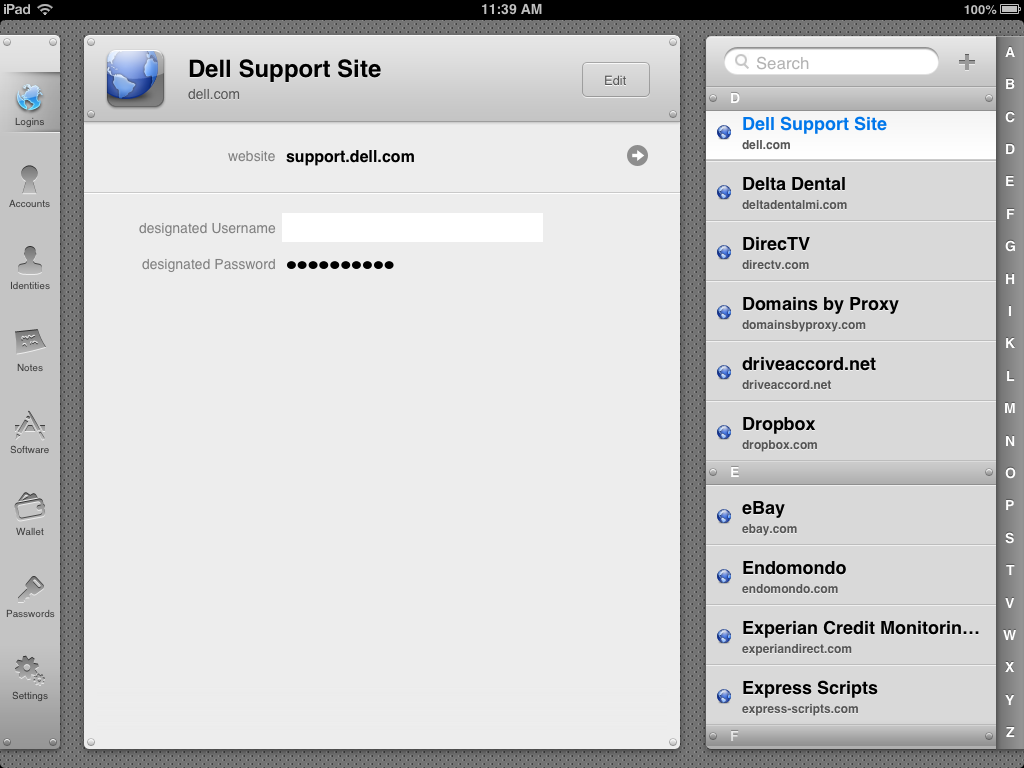Image resolution: width=1024 pixels, height=768 pixels.
Task: Select Dropbox login entry
Action: point(850,432)
